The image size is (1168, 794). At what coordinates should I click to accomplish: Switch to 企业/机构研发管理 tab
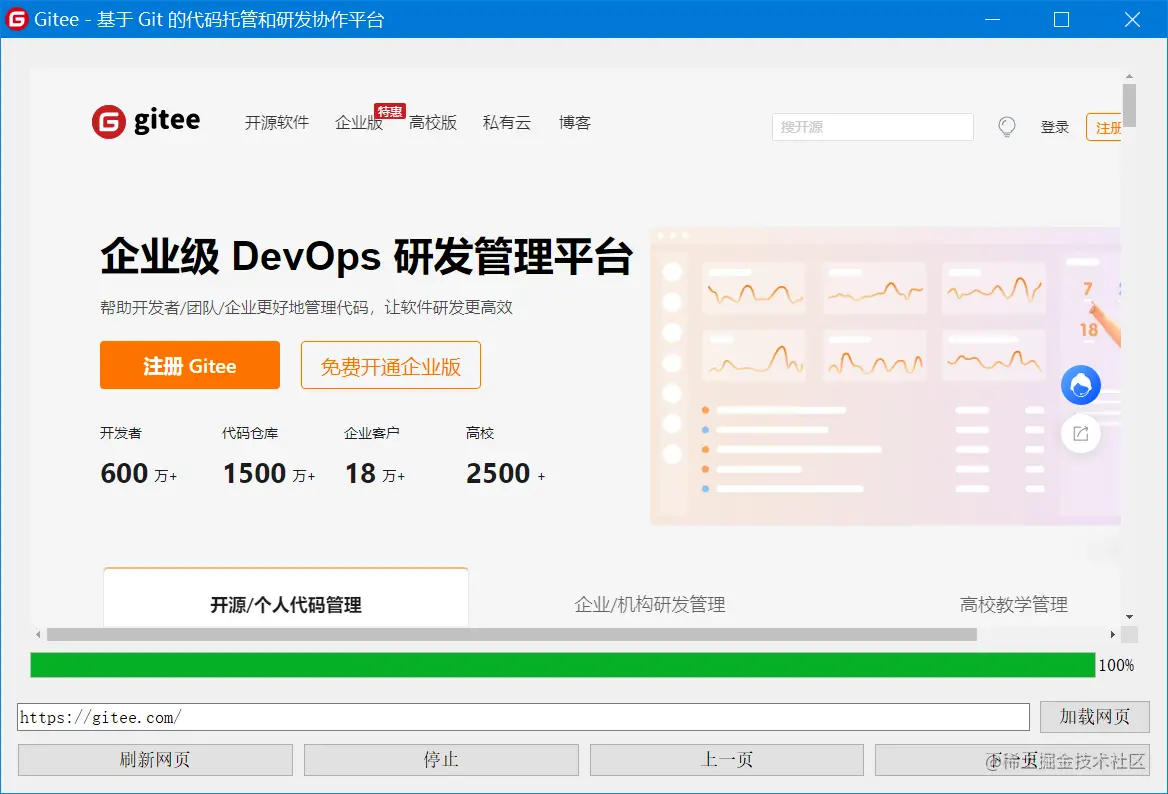click(650, 604)
